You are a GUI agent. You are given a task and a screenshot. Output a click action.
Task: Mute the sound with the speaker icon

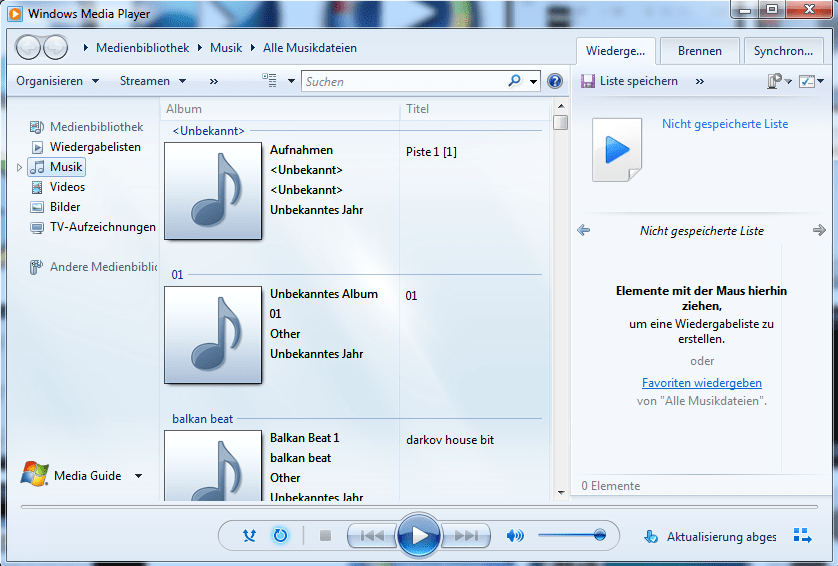[x=515, y=535]
